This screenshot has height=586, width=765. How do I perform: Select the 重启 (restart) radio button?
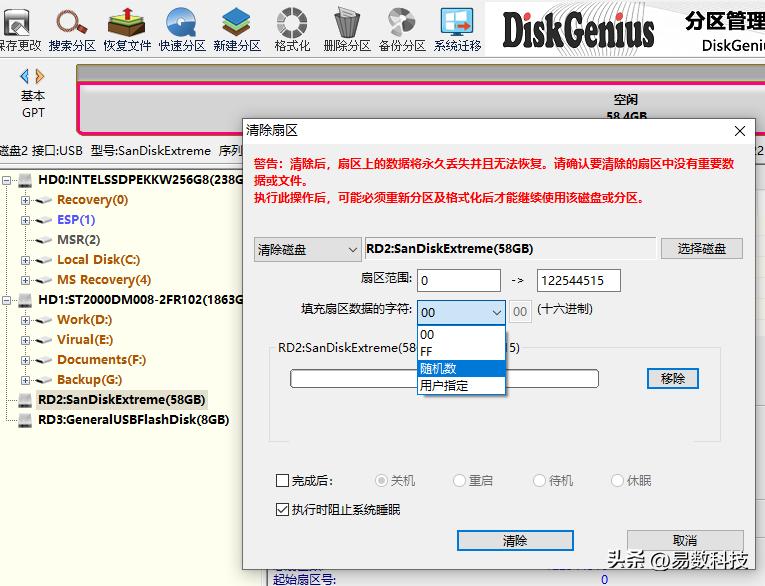coord(459,481)
